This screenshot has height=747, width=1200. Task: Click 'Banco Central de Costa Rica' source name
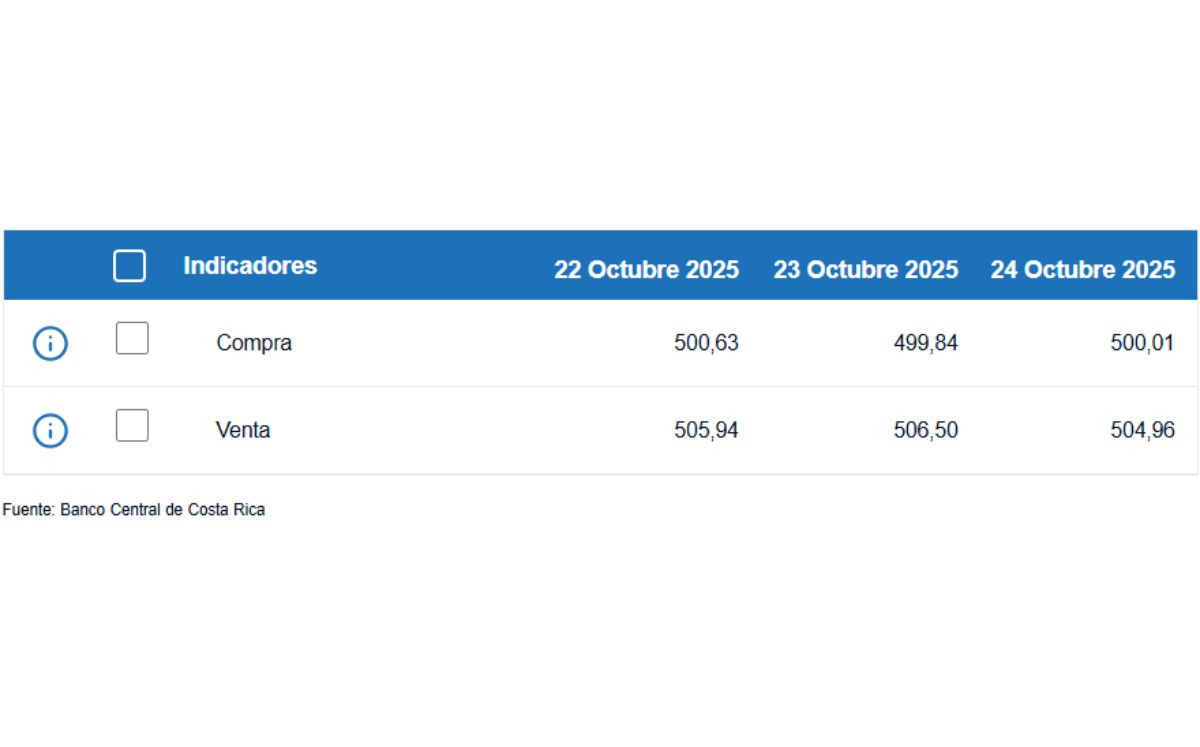163,510
